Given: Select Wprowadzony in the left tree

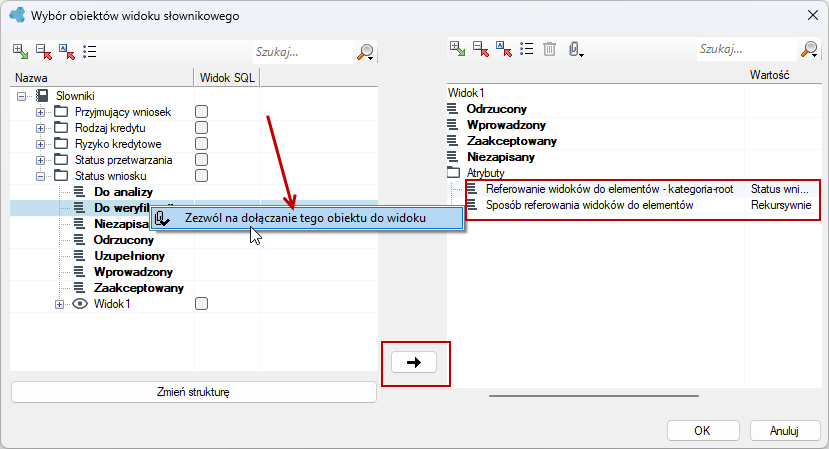Looking at the screenshot, I should pyautogui.click(x=133, y=272).
